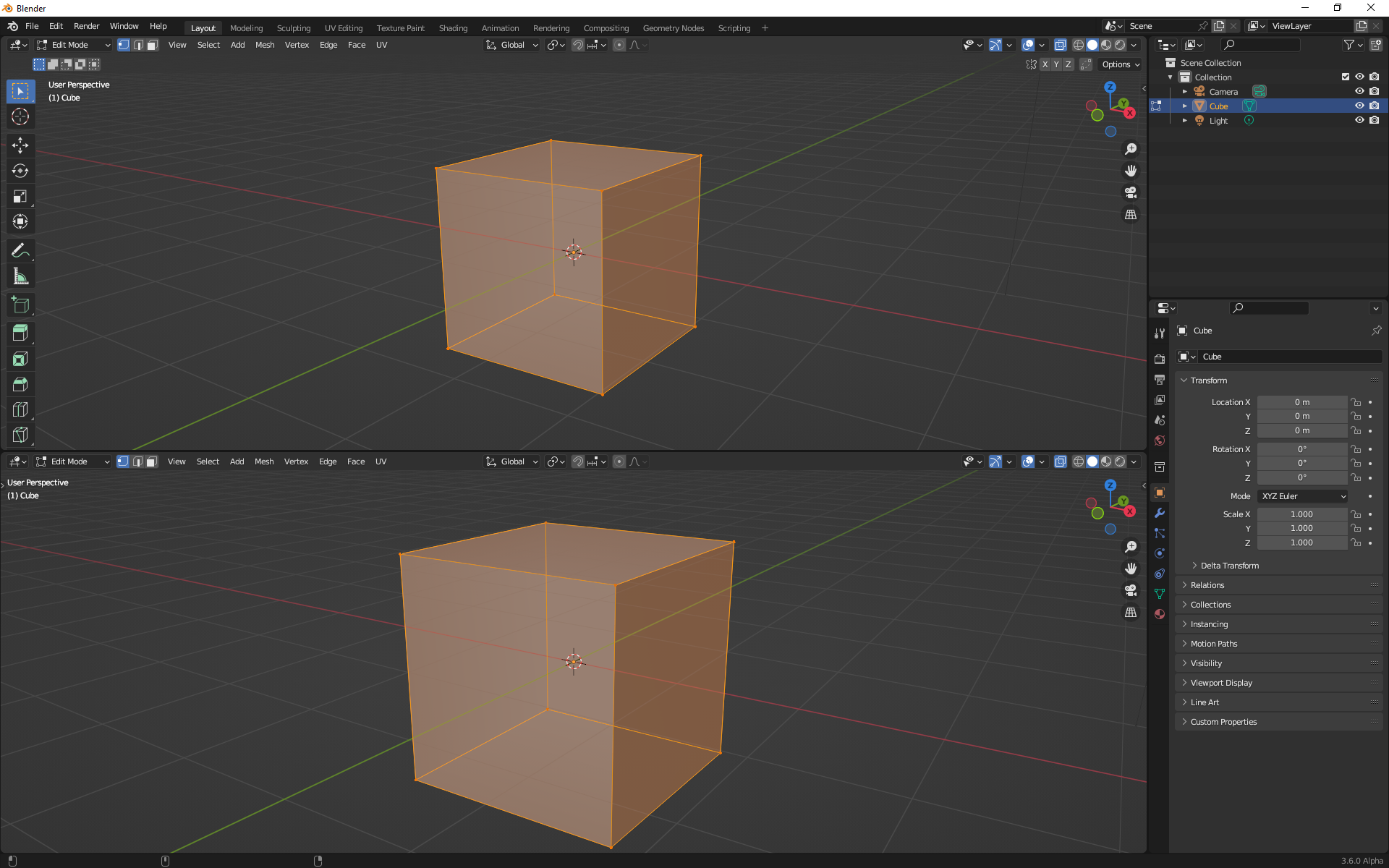Activate the Select Box tool
Viewport: 1389px width, 868px height.
point(20,91)
